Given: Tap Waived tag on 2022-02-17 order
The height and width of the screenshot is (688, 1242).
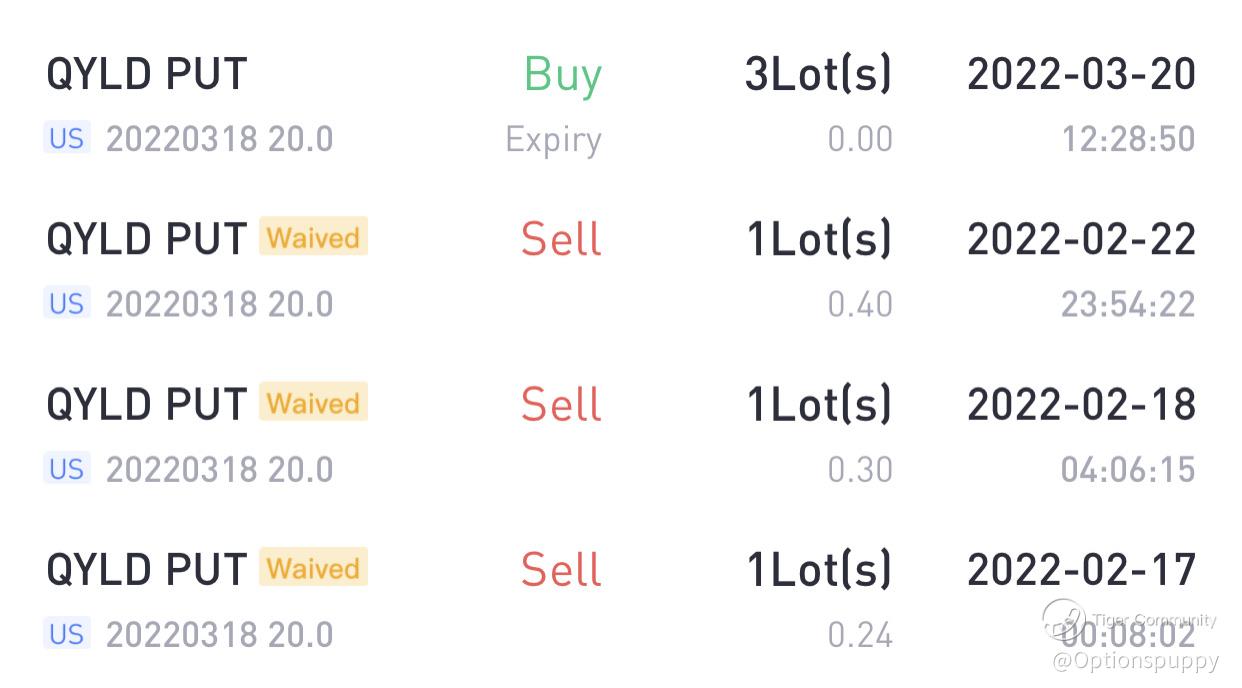Looking at the screenshot, I should 313,568.
